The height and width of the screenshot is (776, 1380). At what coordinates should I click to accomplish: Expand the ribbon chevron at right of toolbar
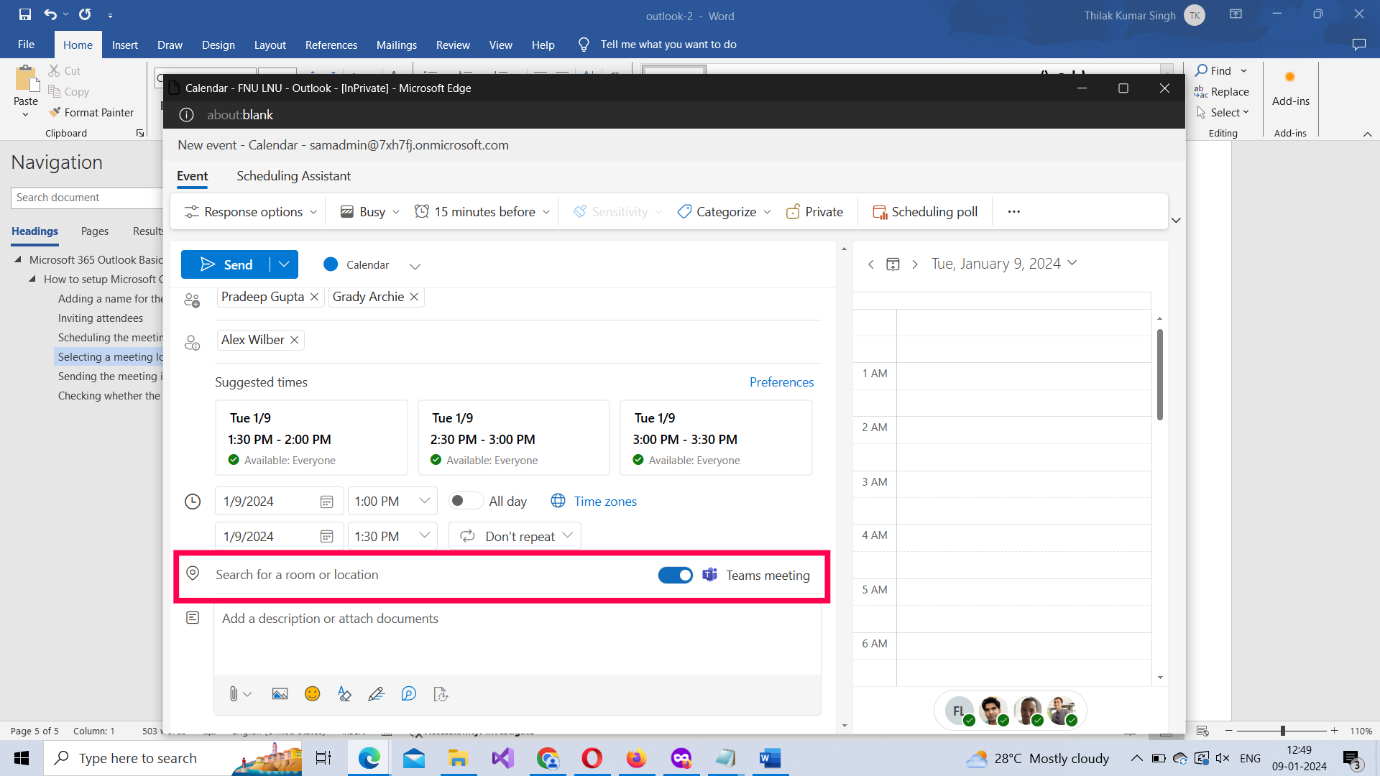[x=1176, y=220]
